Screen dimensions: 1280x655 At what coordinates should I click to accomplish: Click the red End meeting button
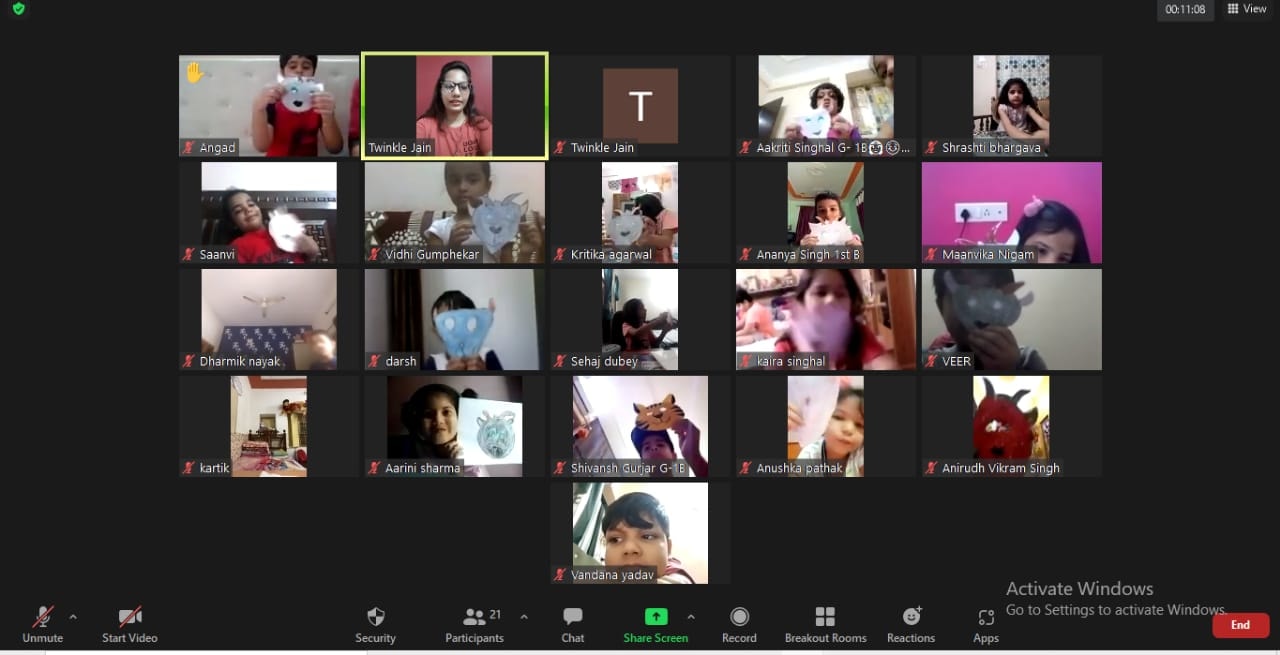[x=1240, y=625]
